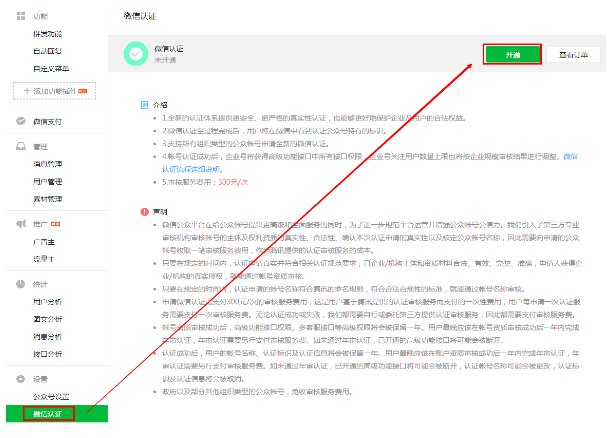Viewport: 615px width, 438px height.
Task: Click the 统计 pie chart icon
Action: [x=21, y=284]
